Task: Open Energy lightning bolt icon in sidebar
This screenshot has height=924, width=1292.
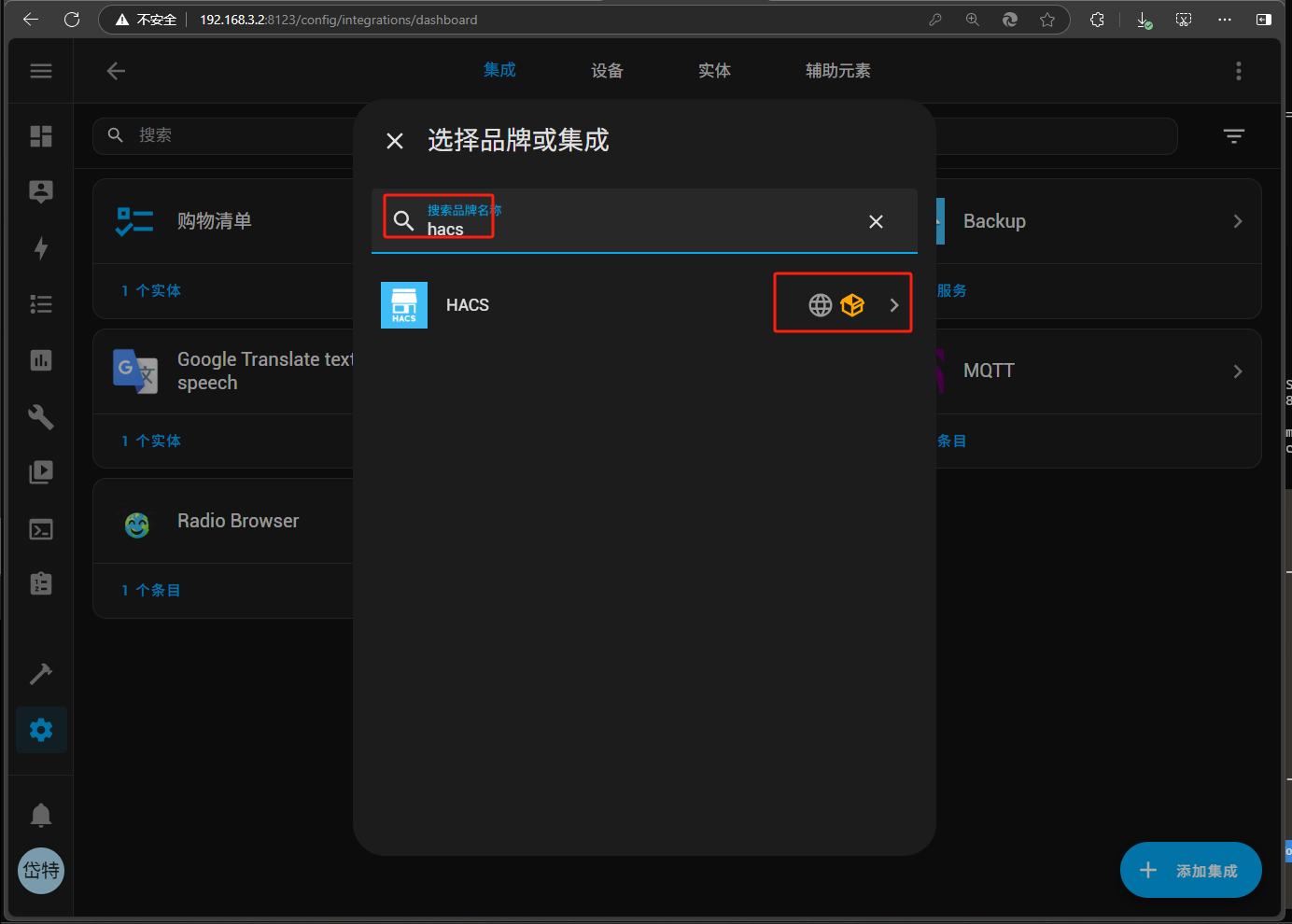Action: (x=41, y=248)
